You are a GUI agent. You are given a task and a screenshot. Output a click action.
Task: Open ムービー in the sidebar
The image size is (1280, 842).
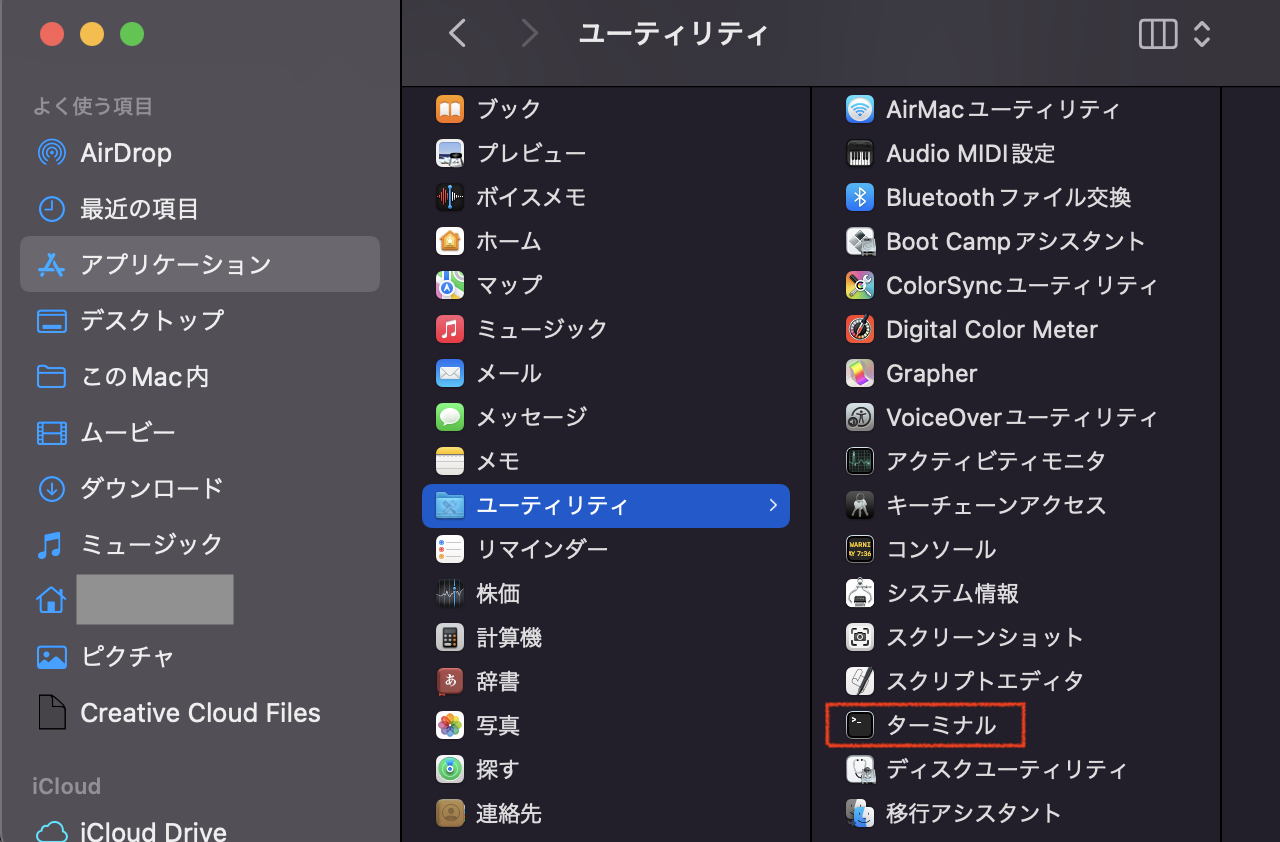pos(200,433)
